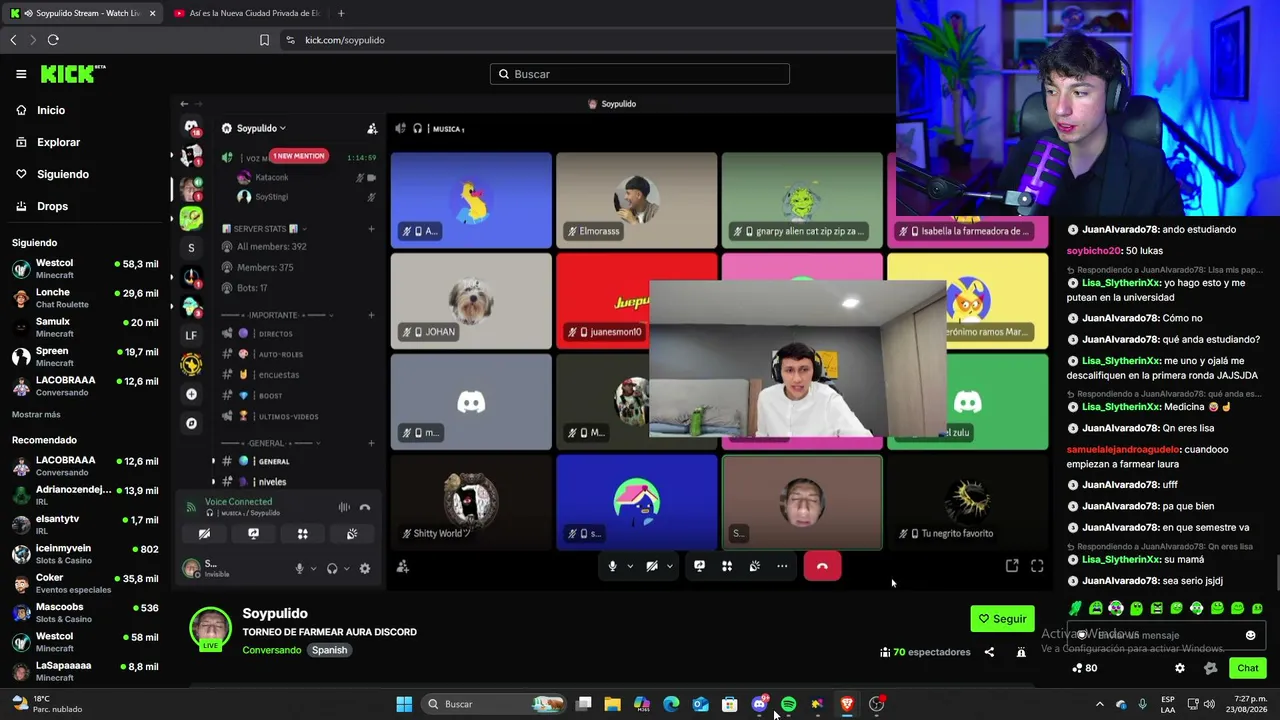Share the Soypulido stream
The height and width of the screenshot is (720, 1280).
point(989,652)
